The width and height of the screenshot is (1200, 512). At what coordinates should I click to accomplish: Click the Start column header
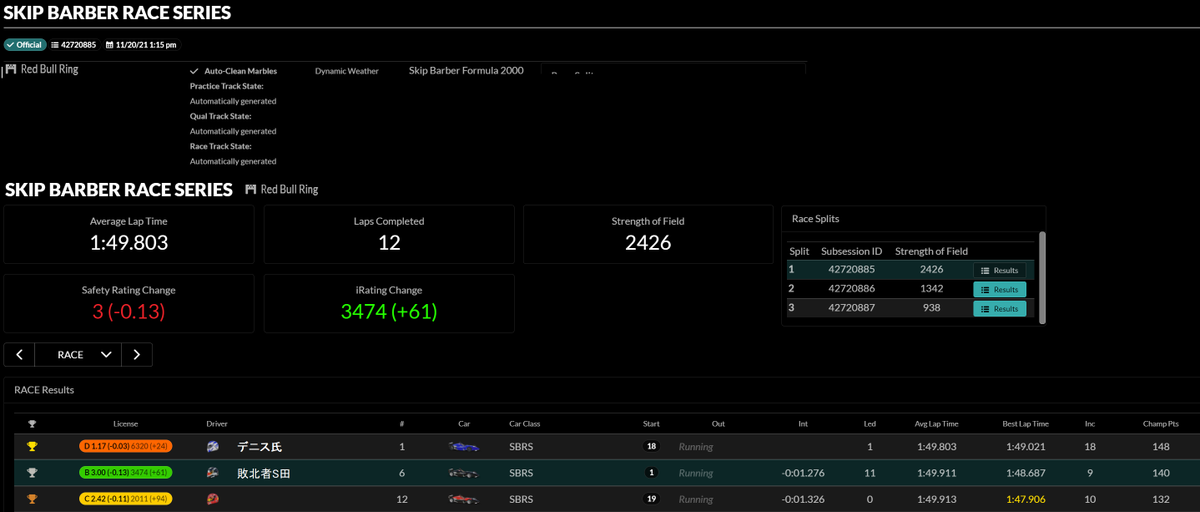(651, 424)
